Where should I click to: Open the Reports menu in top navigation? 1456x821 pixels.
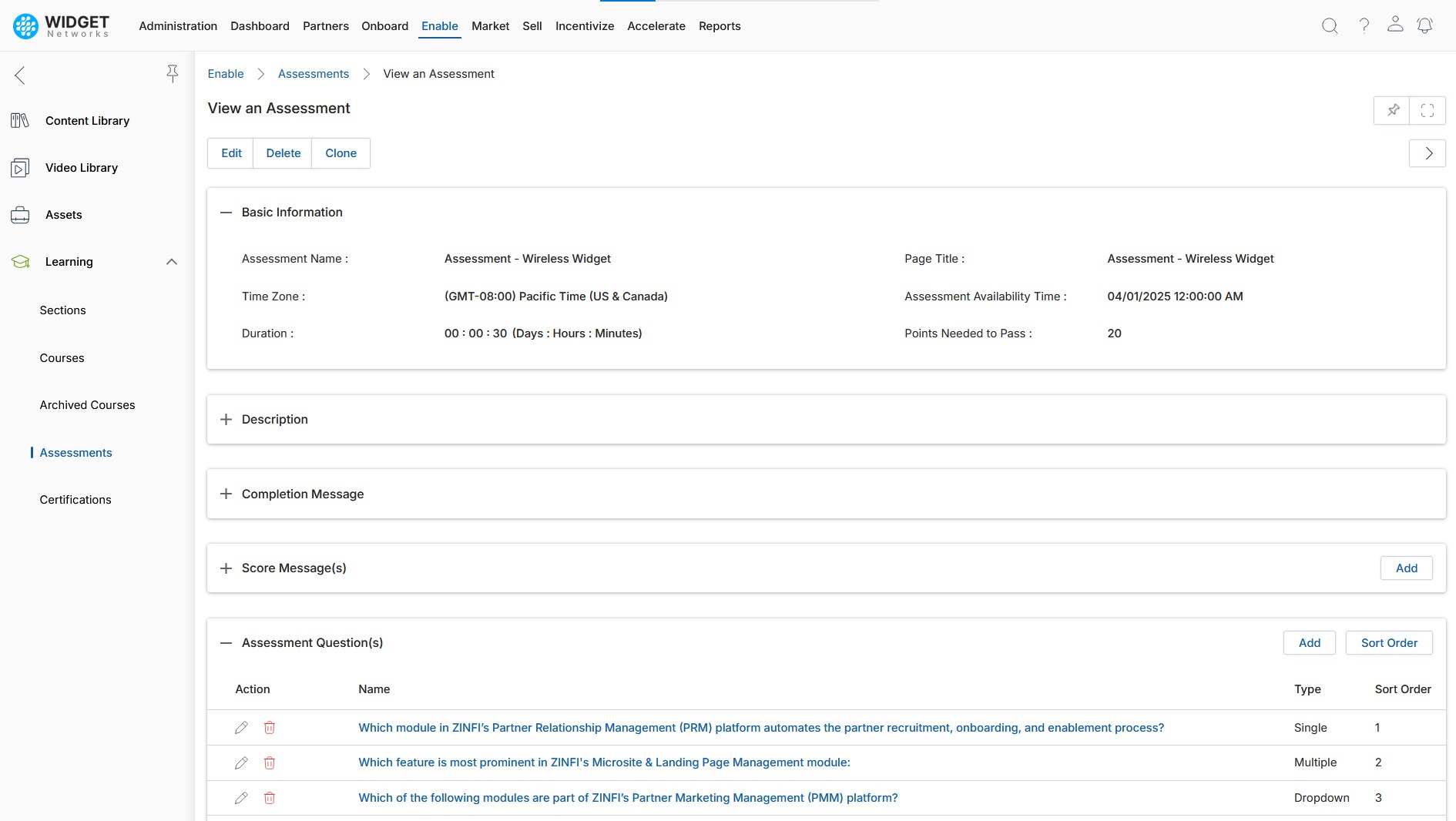coord(719,26)
